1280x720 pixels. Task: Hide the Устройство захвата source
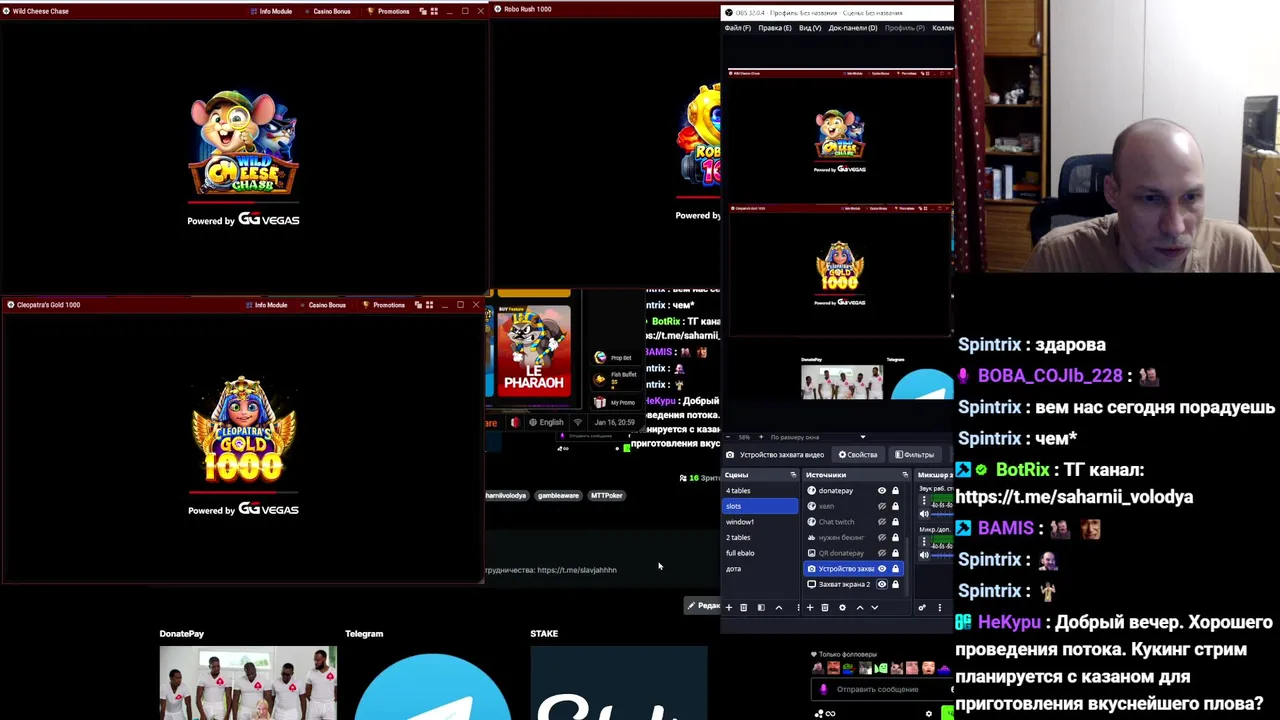point(882,569)
